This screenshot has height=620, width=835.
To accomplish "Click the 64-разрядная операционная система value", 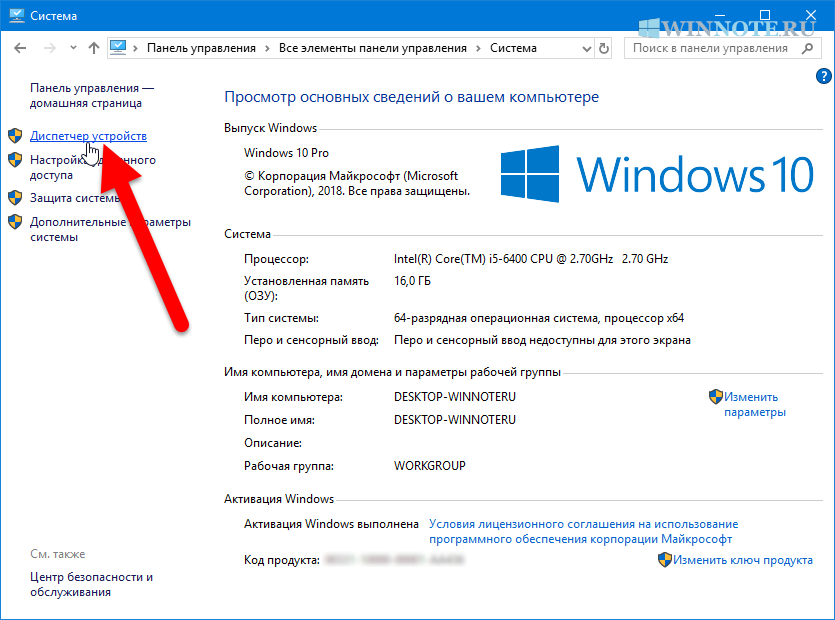I will pos(539,318).
